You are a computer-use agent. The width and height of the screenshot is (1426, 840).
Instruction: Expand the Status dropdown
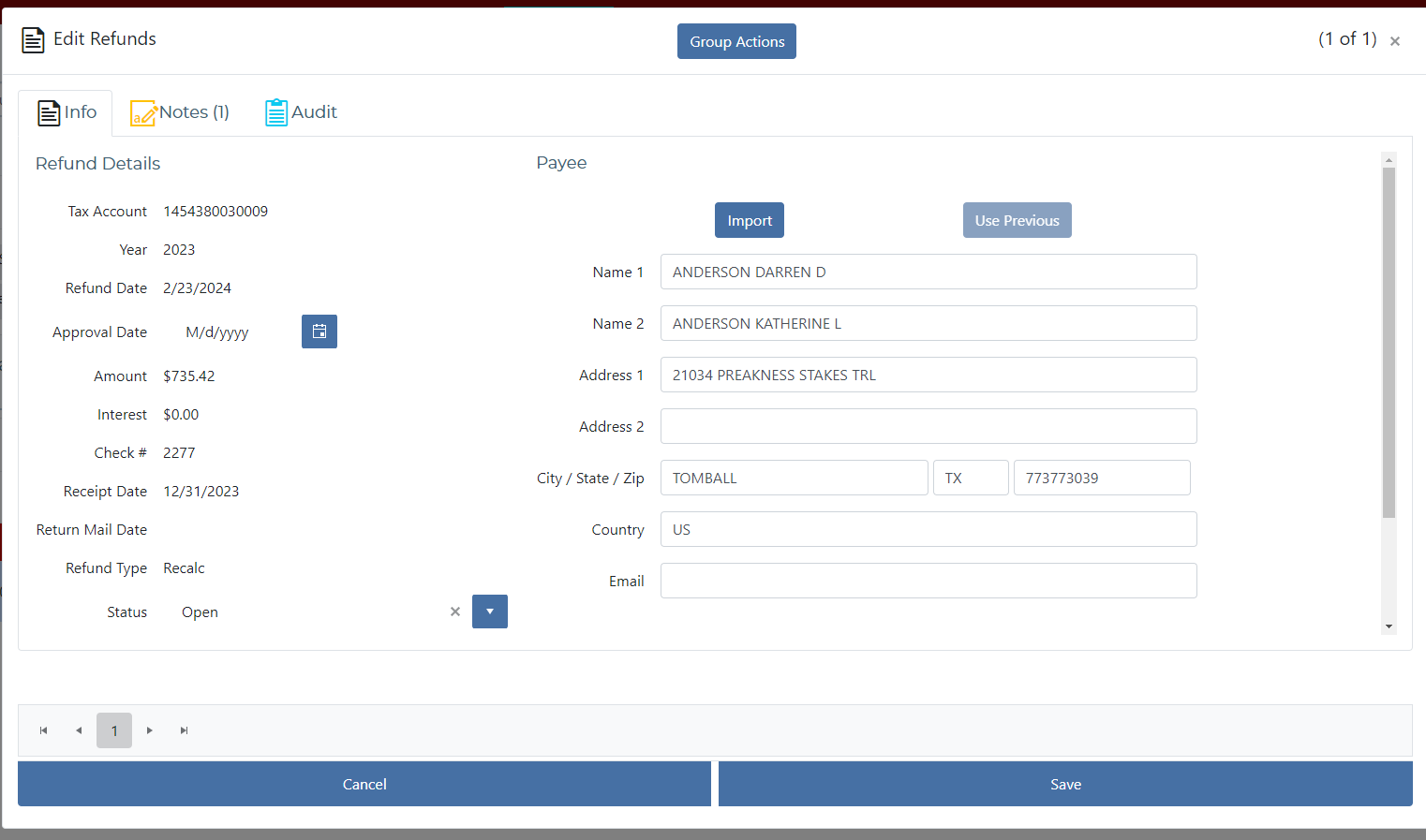point(489,612)
